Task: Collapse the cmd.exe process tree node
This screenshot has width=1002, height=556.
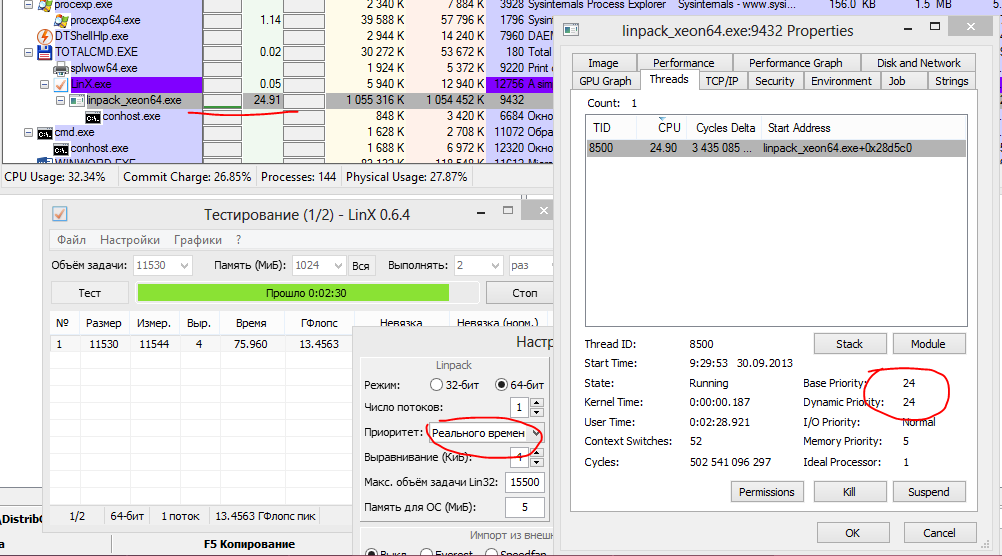Action: [x=28, y=132]
